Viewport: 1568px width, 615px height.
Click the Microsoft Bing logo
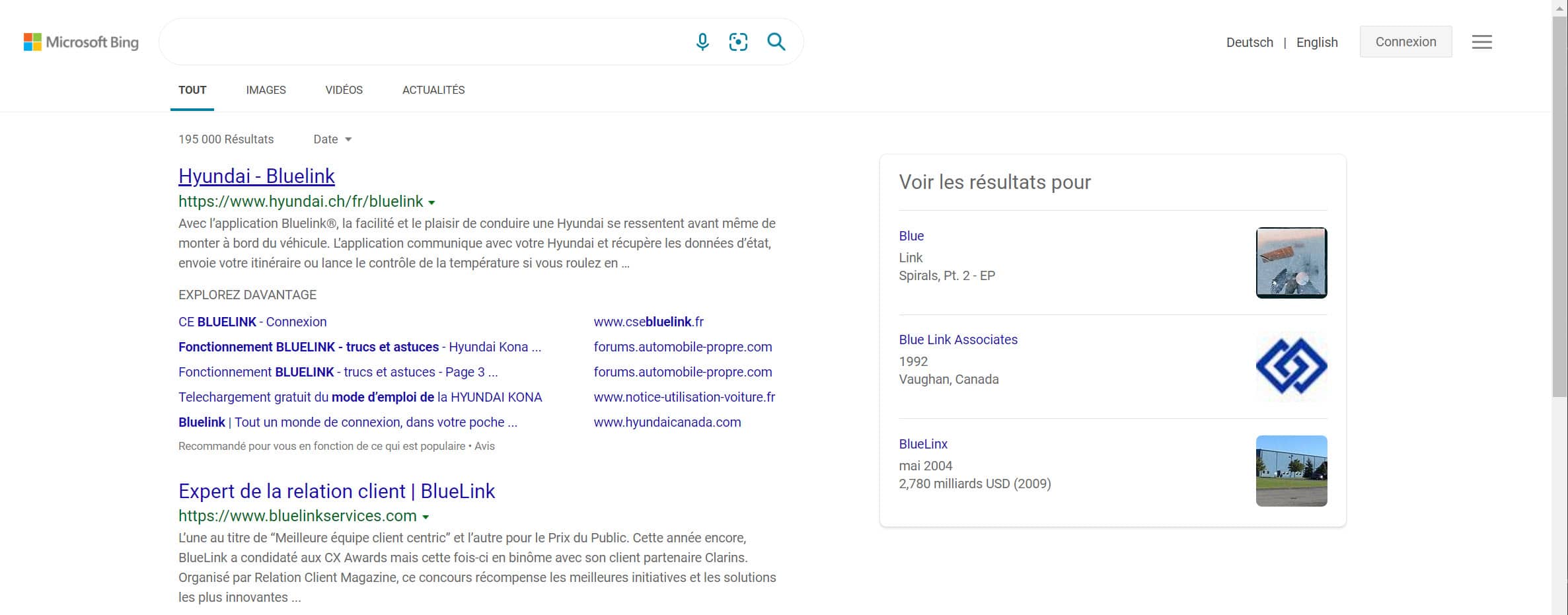pos(81,42)
